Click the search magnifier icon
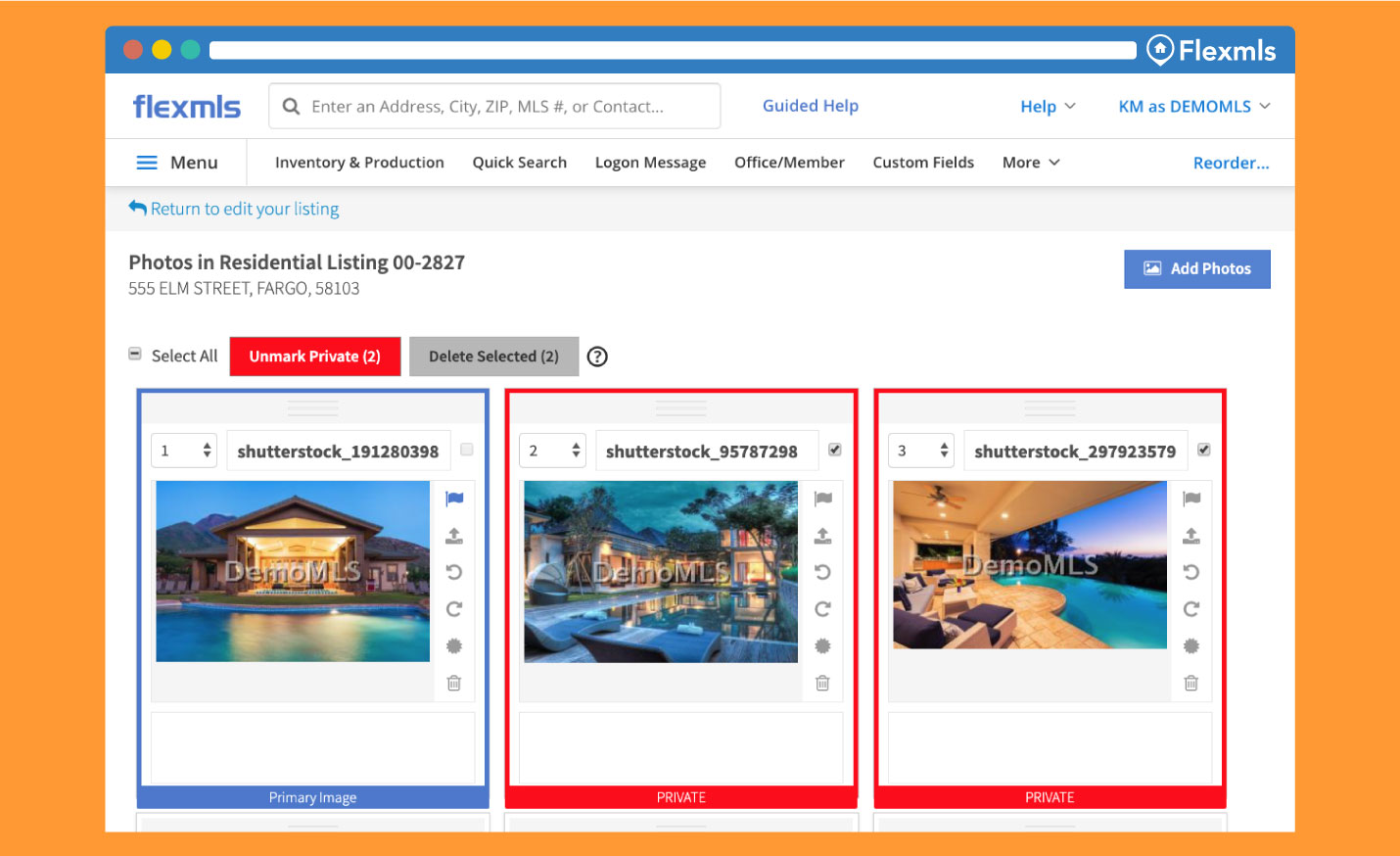 tap(291, 106)
